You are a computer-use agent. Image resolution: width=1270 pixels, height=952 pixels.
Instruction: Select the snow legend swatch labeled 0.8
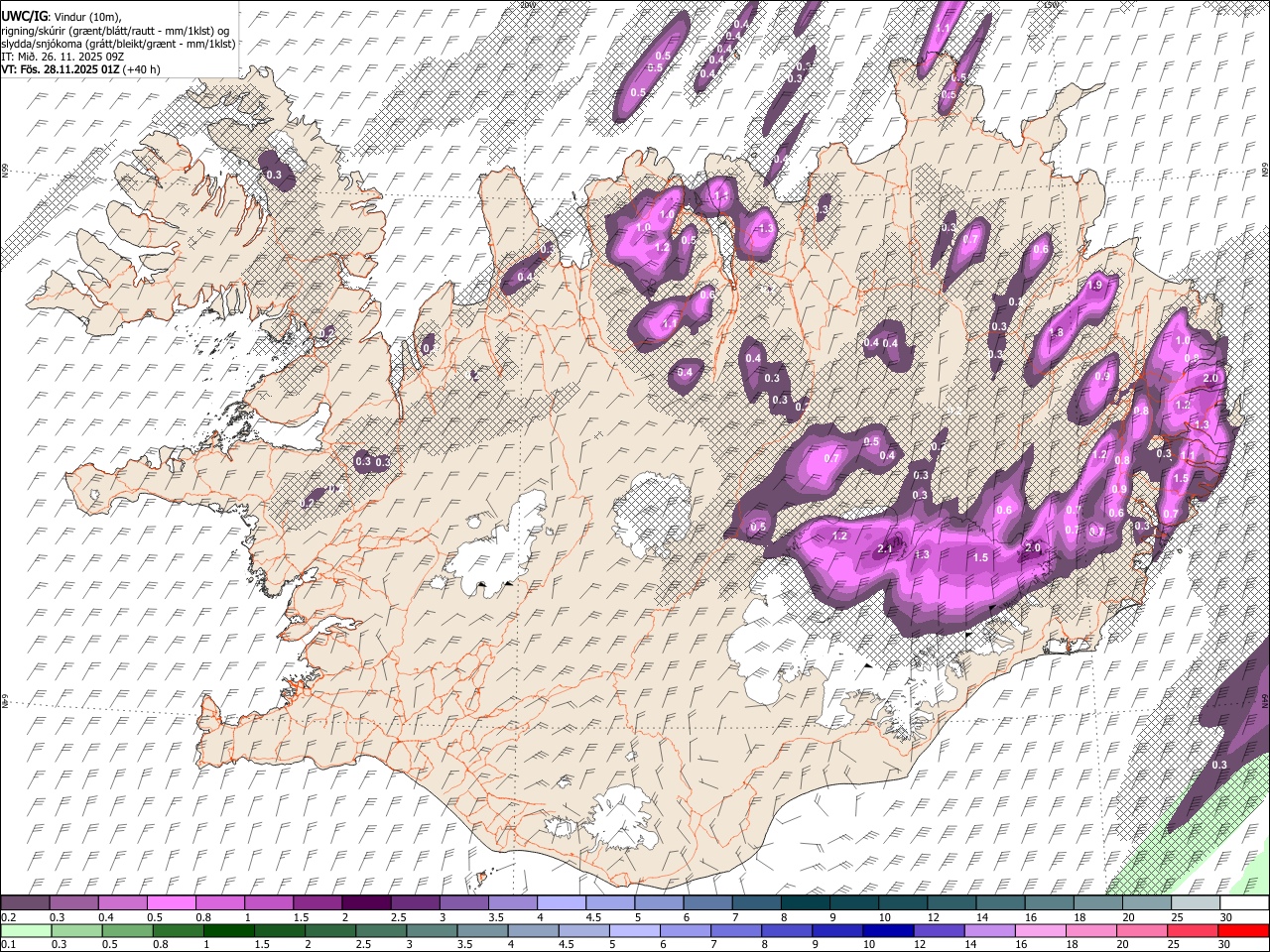pyautogui.click(x=219, y=902)
